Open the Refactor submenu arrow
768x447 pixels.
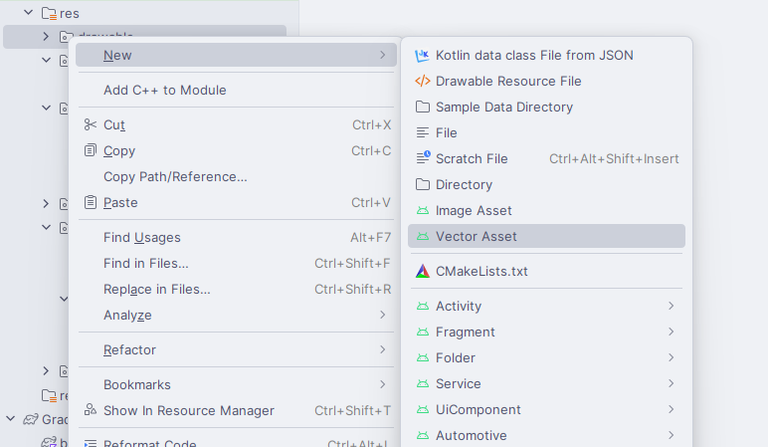click(383, 350)
